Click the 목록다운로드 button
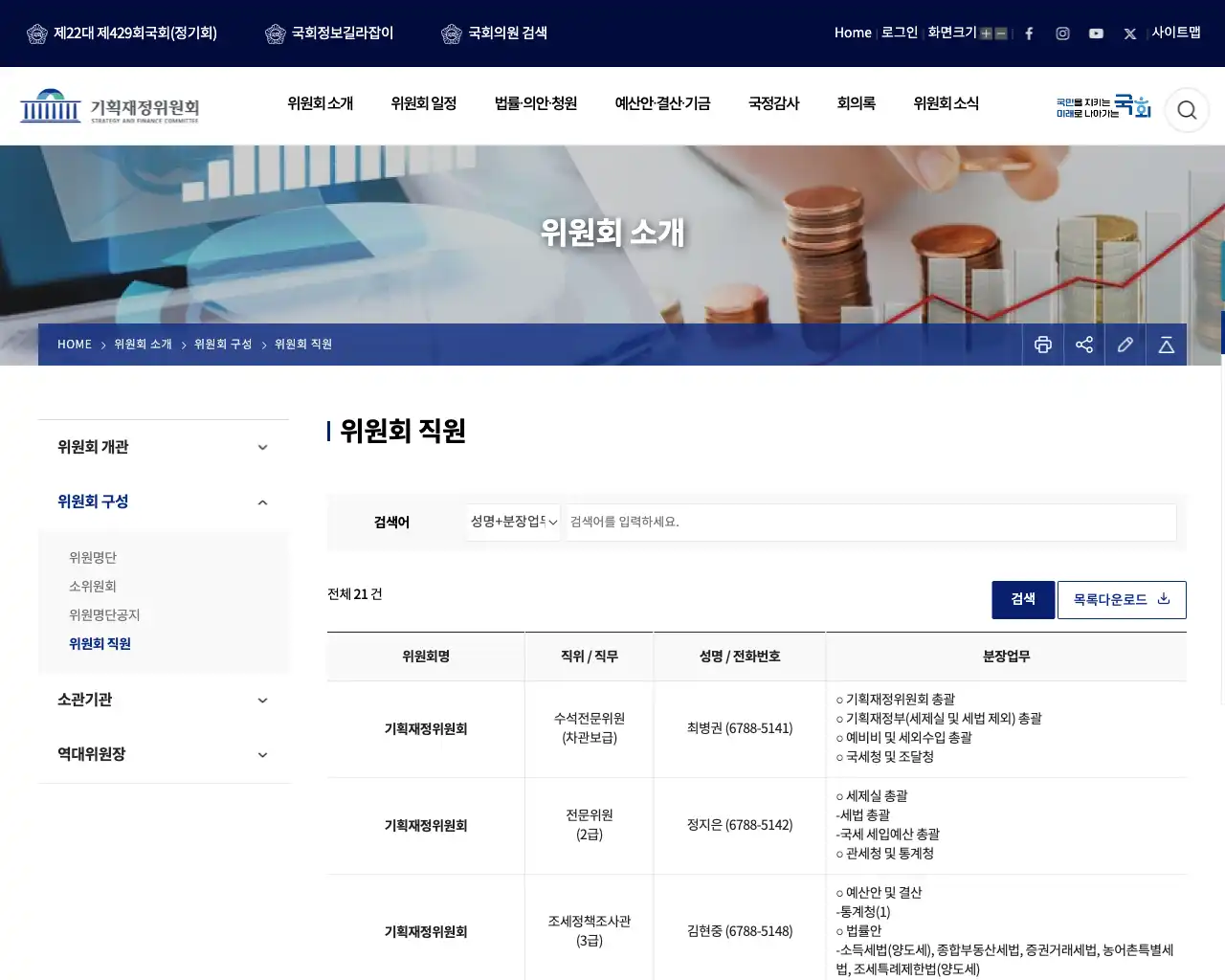 (x=1122, y=600)
